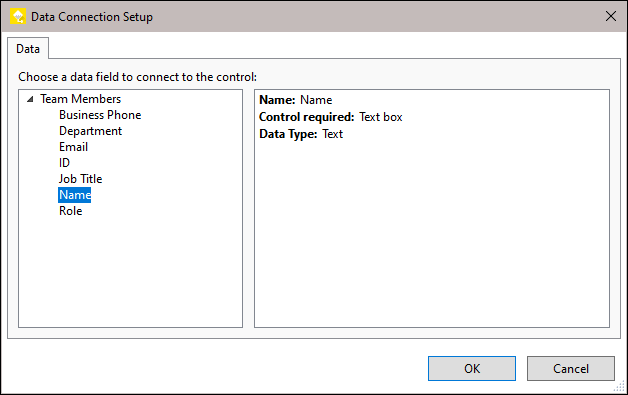
Task: Collapse the Team Members tree node arrow
Action: [x=30, y=99]
